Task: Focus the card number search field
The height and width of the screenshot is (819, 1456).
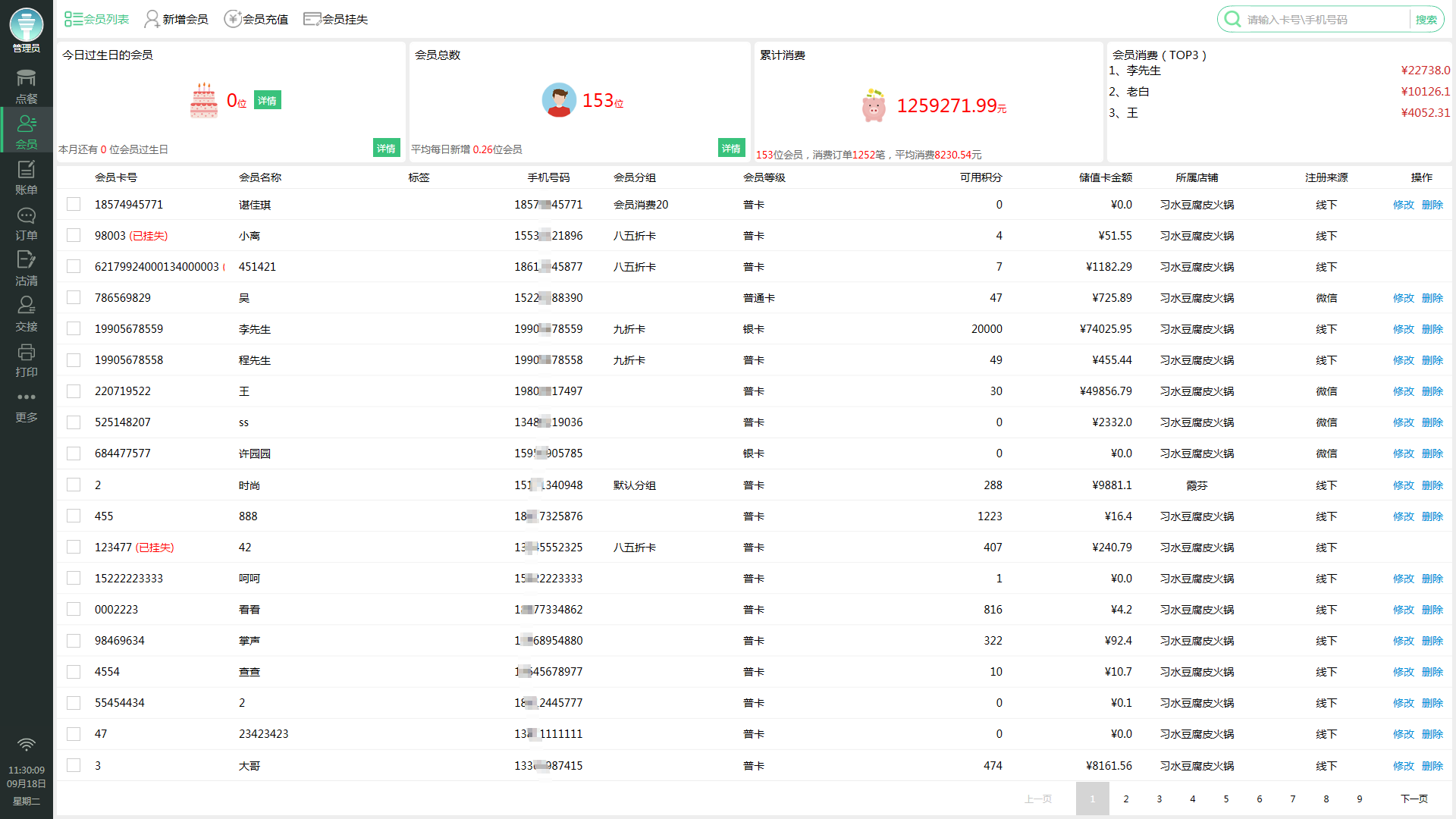Action: tap(1323, 20)
